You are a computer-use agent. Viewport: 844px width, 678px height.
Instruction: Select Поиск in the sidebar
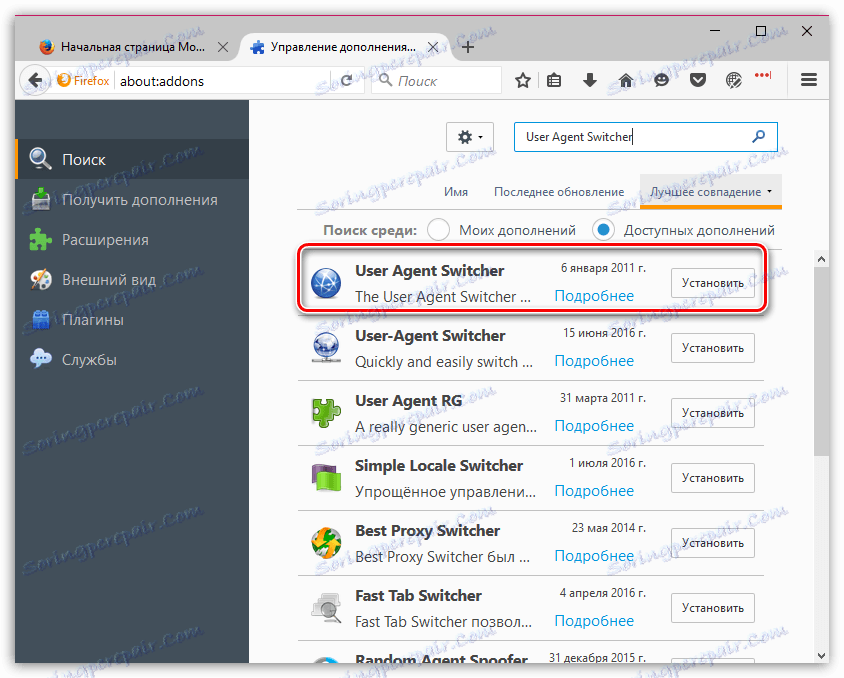132,159
